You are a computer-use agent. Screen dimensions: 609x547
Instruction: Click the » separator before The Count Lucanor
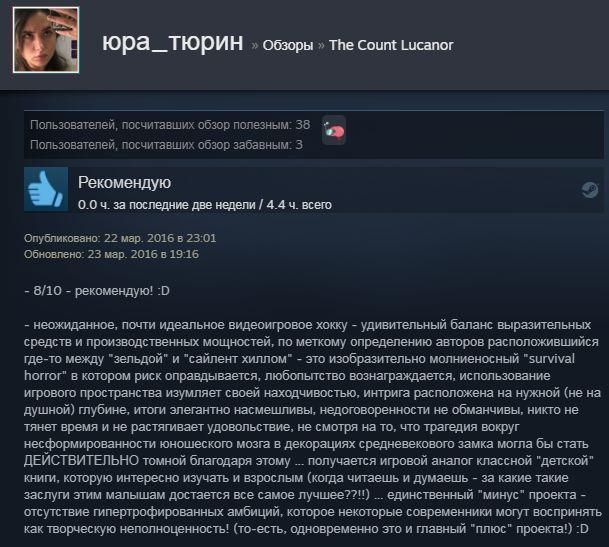pos(321,45)
